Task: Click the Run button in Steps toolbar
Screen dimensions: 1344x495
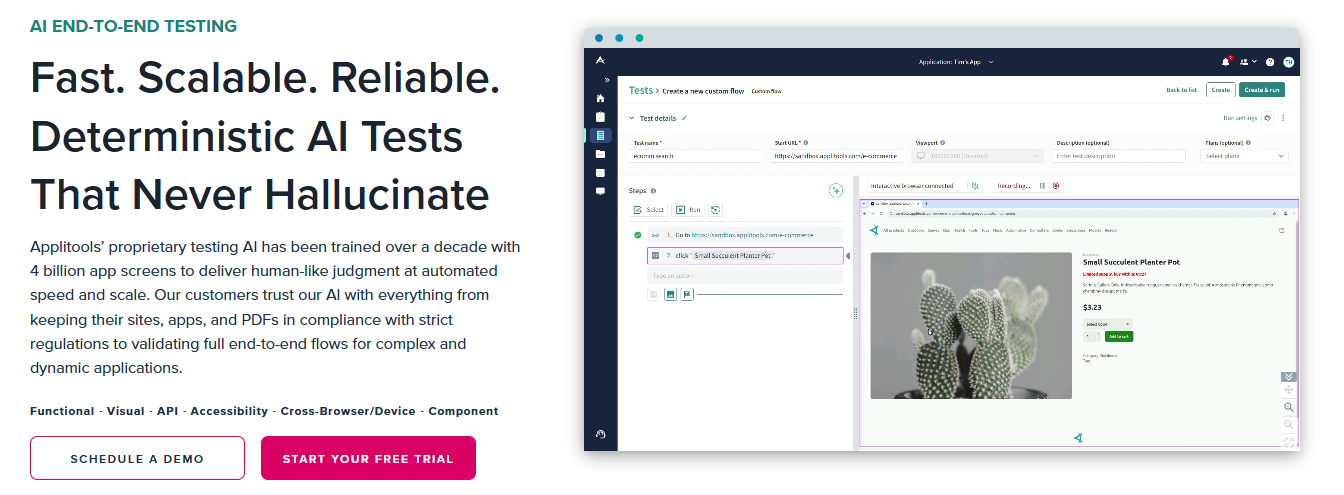Action: point(687,210)
